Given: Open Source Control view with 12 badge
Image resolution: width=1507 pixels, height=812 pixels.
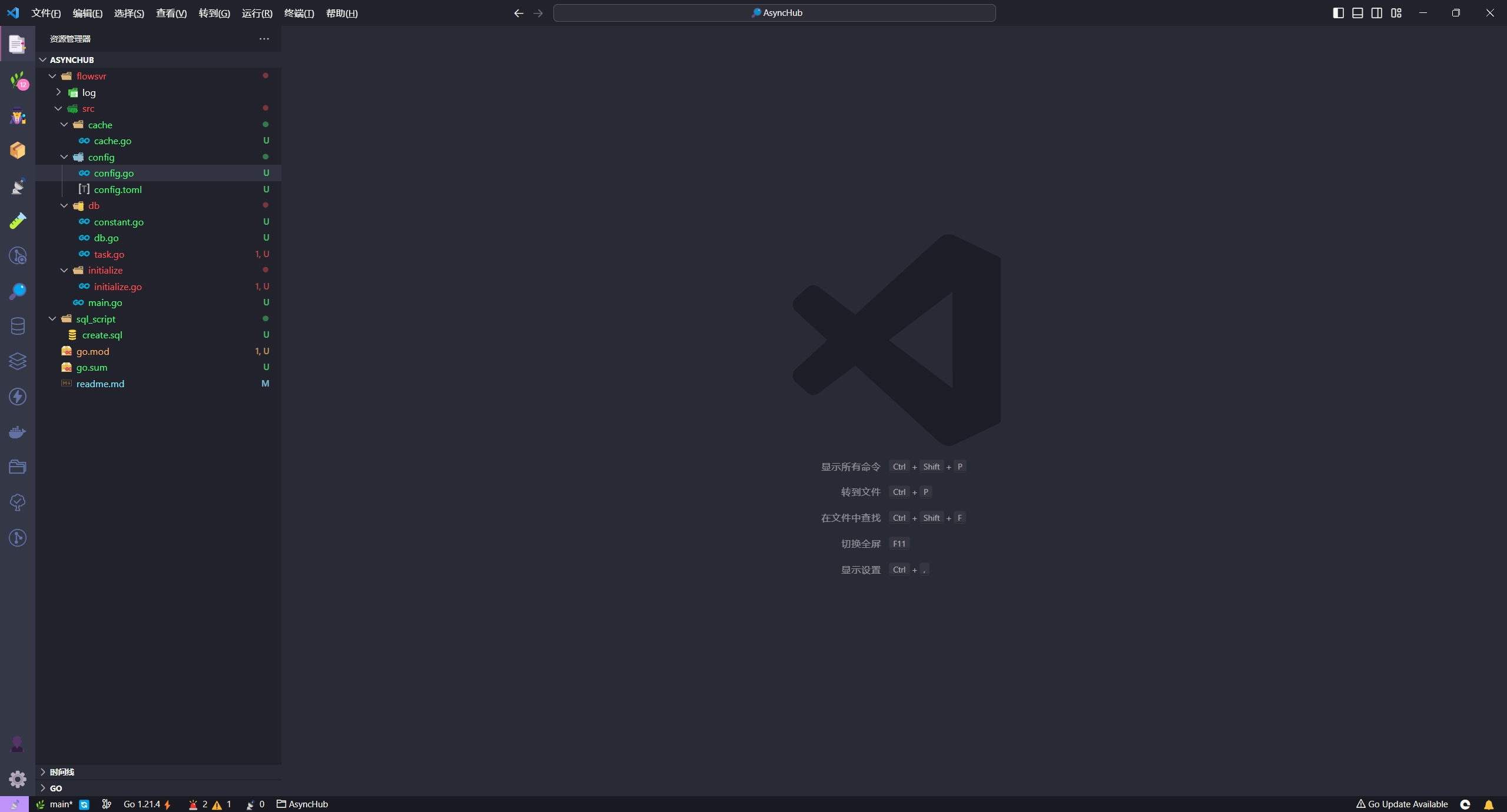Looking at the screenshot, I should point(18,81).
